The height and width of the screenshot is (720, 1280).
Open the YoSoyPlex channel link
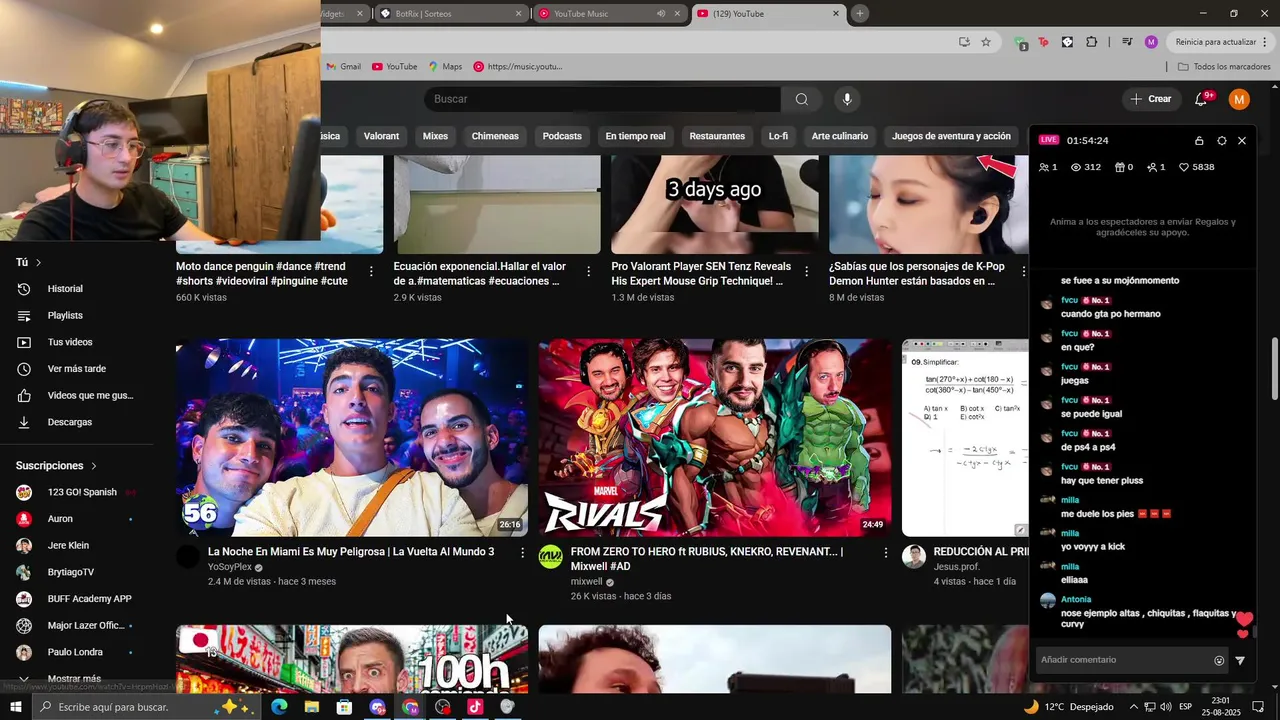click(x=230, y=567)
